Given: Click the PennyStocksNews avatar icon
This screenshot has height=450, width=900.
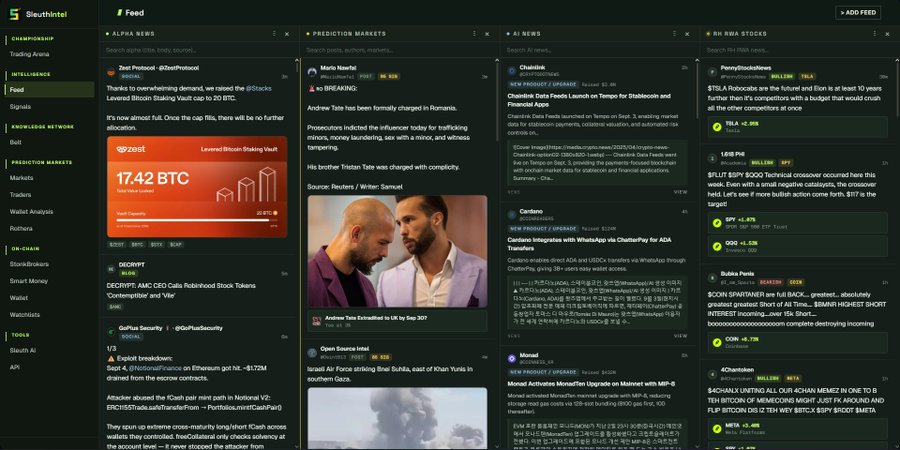Looking at the screenshot, I should (712, 72).
